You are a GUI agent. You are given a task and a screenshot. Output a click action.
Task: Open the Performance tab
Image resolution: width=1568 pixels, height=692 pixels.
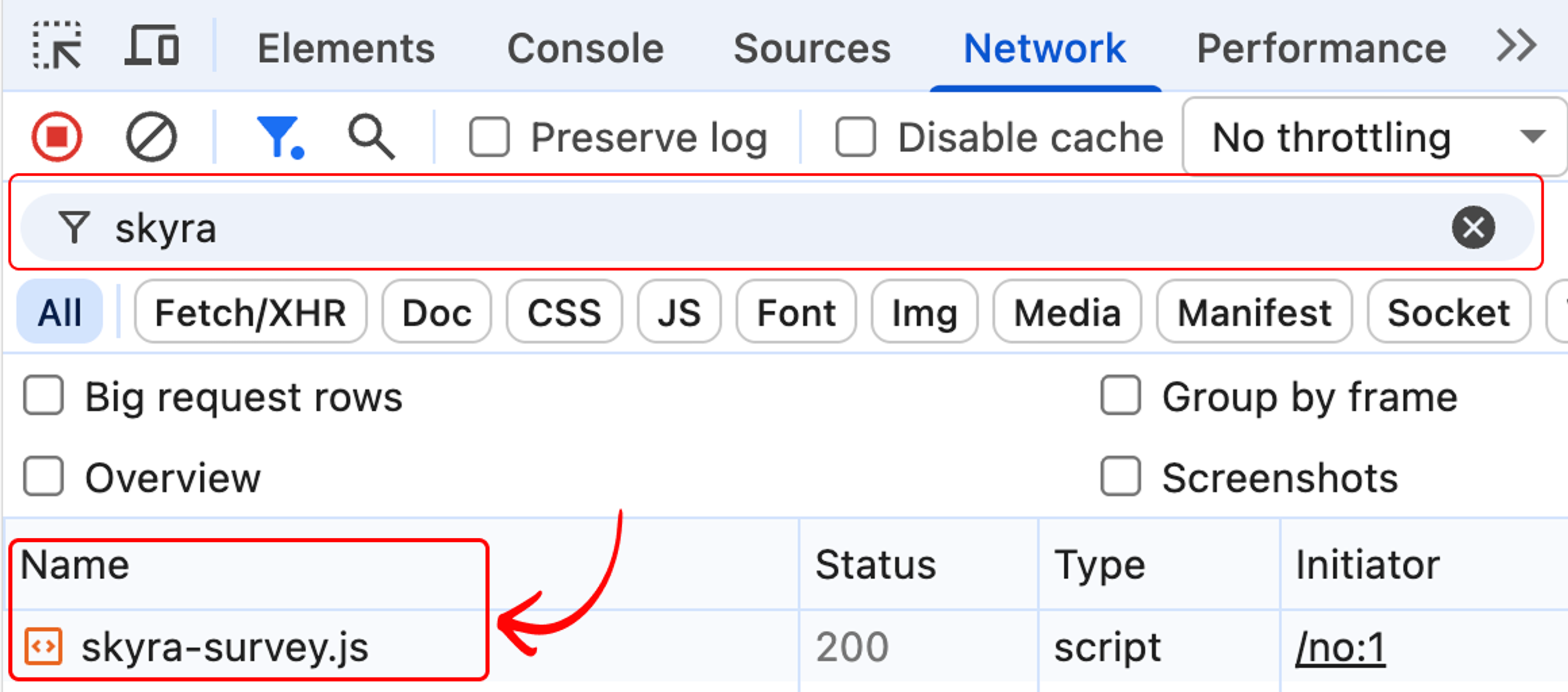pyautogui.click(x=1321, y=48)
